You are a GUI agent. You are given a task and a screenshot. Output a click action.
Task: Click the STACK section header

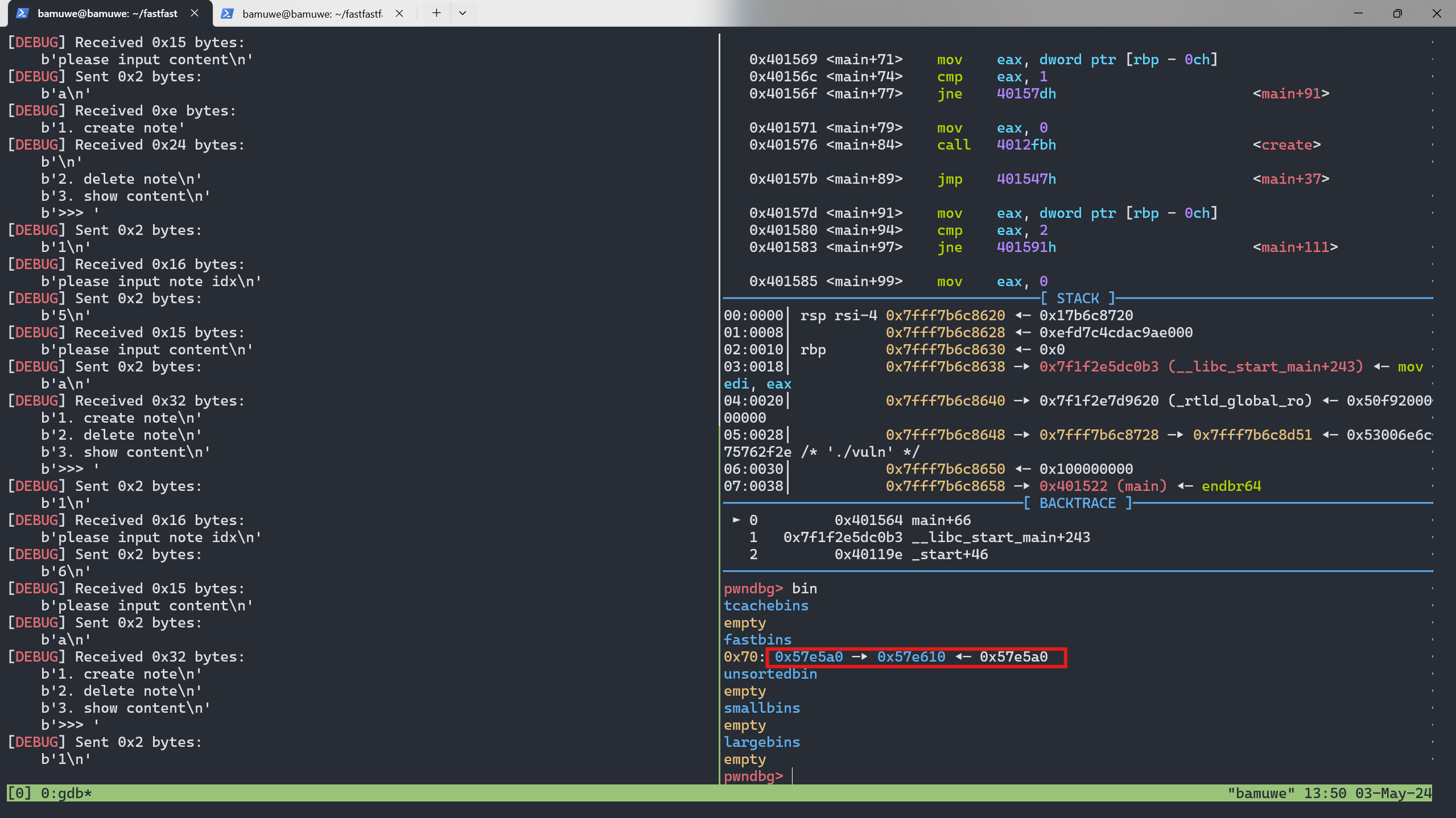1078,298
